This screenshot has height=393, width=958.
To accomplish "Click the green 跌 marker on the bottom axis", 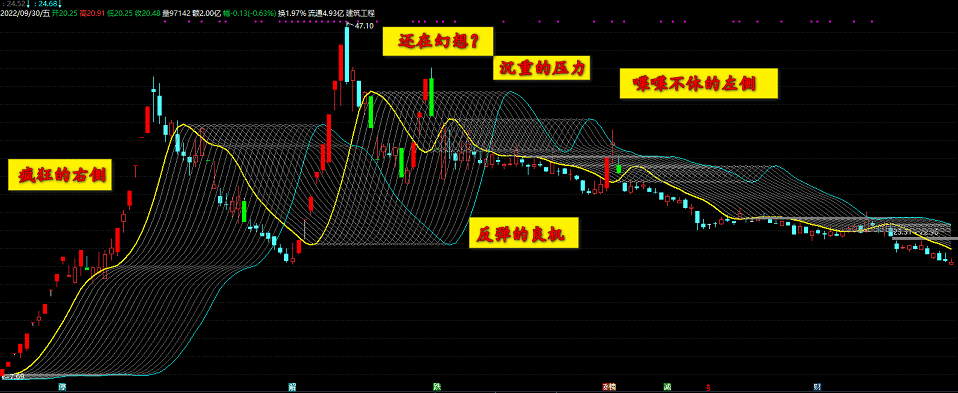I will pos(436,387).
